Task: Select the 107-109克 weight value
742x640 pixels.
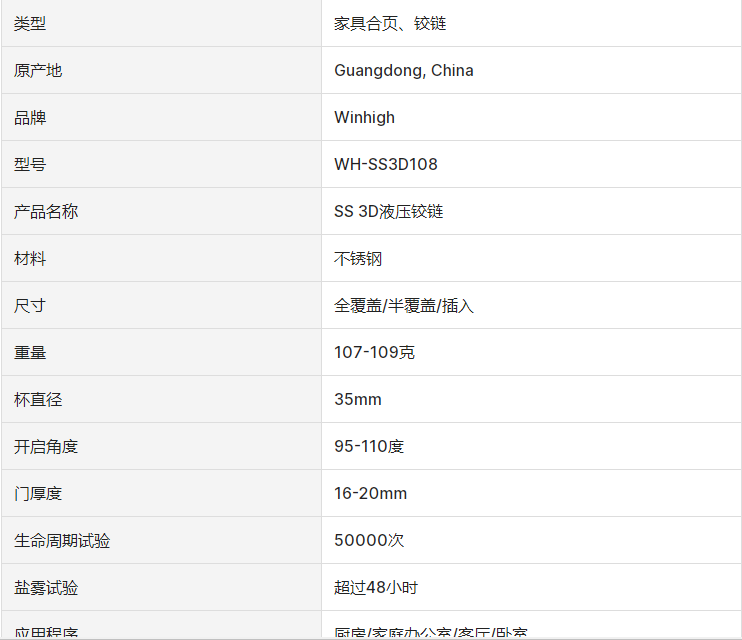Action: point(375,352)
